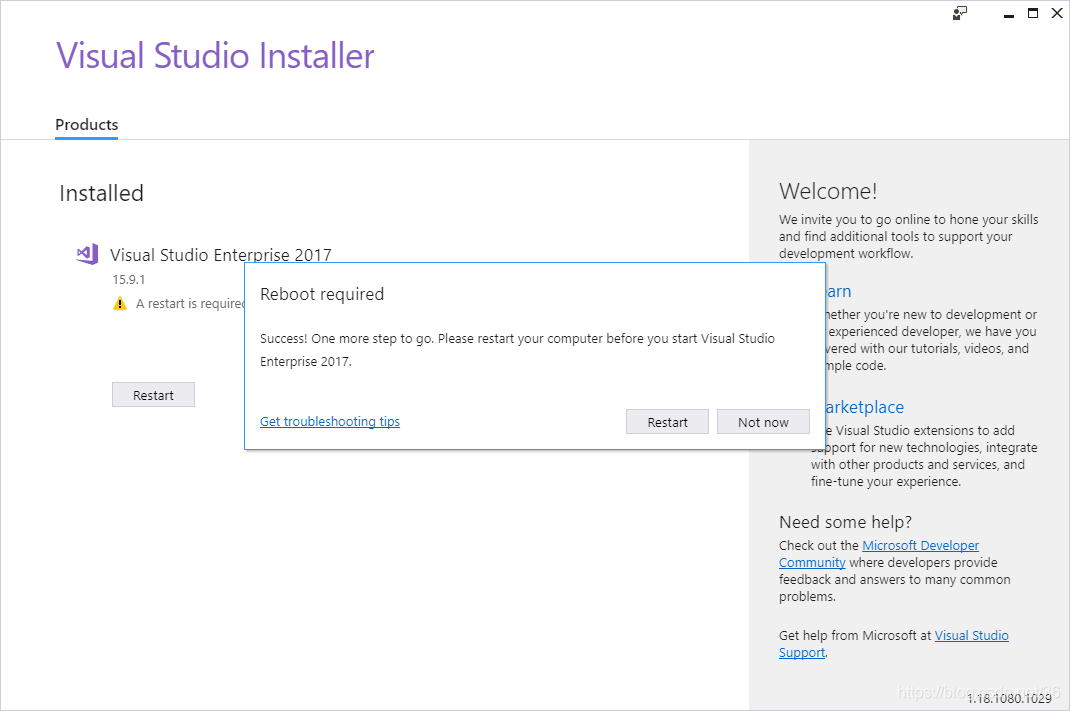Click the Visual Studio Enterprise 2017 logo icon

(87, 255)
